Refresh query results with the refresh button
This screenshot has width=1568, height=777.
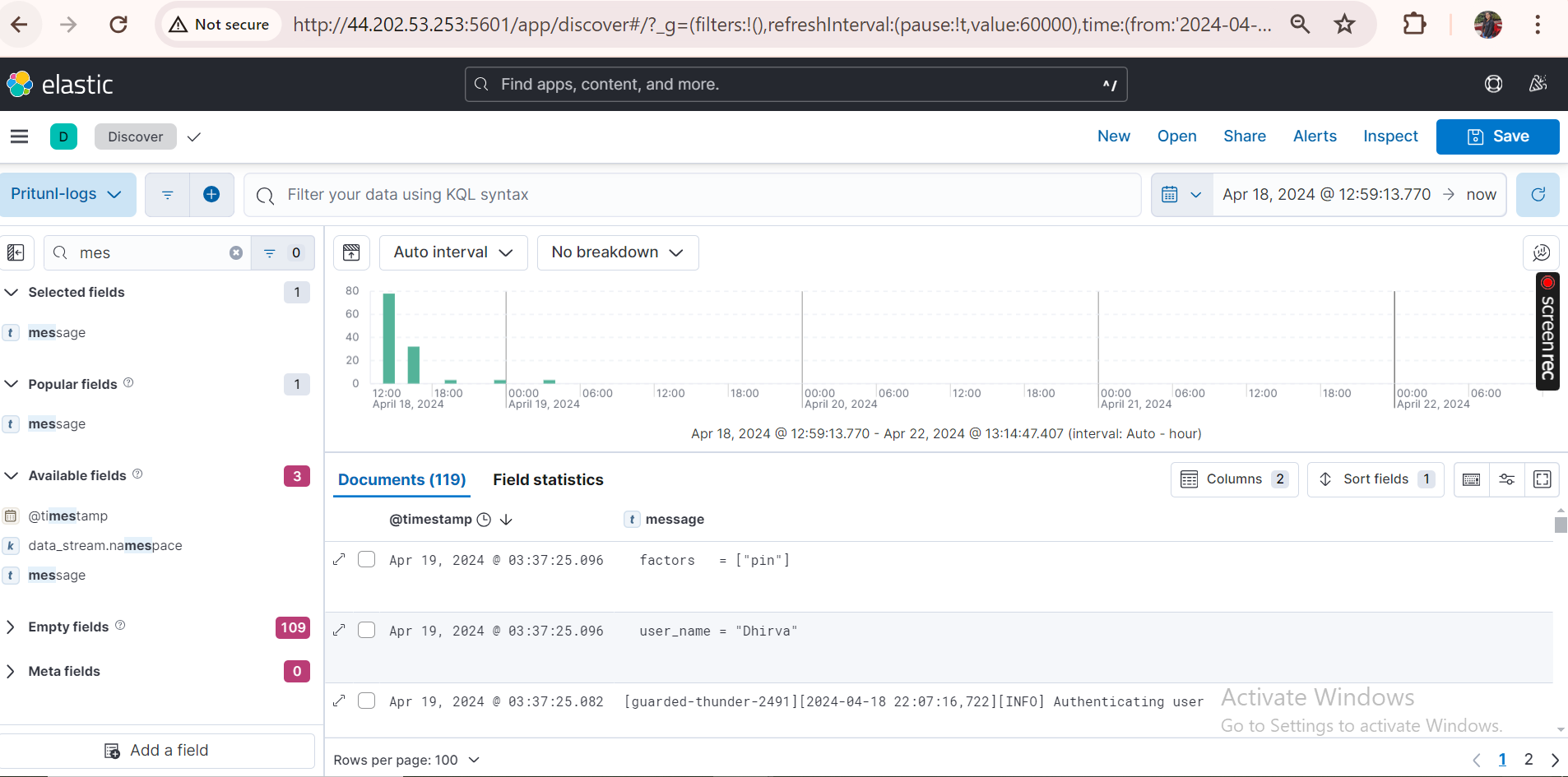click(x=1538, y=195)
